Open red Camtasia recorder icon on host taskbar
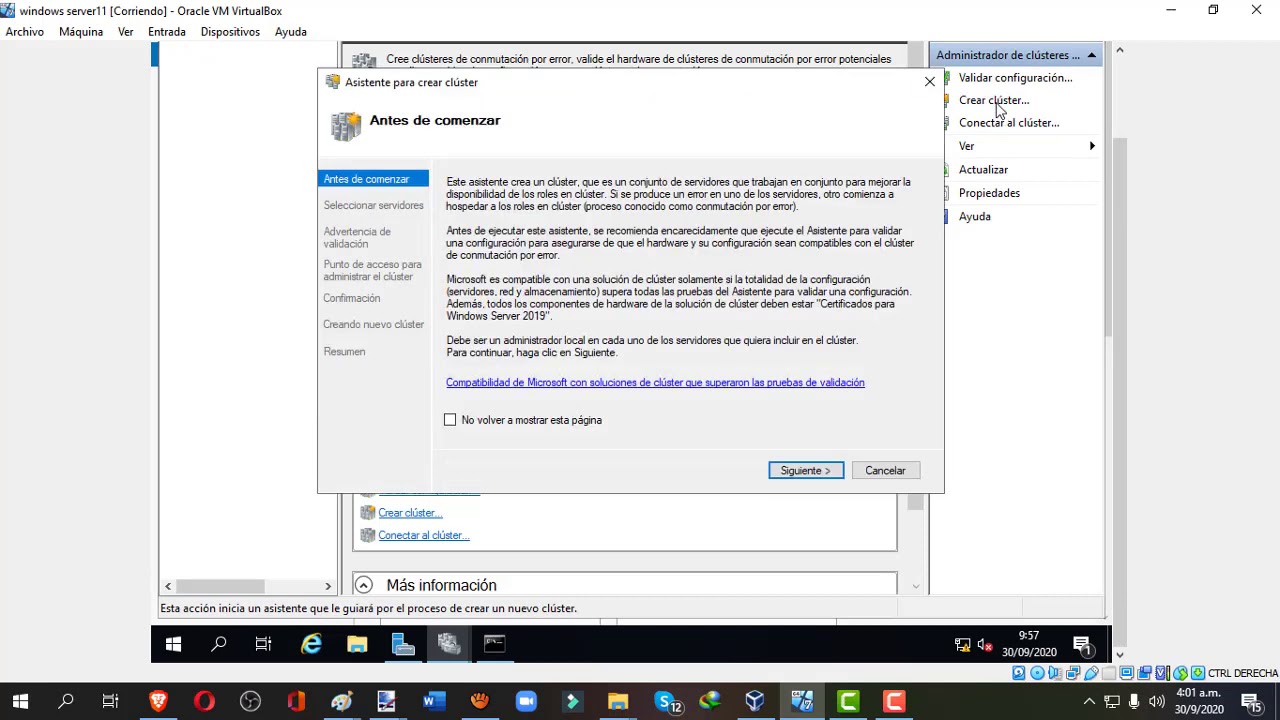Screen dimensions: 1280x720 pyautogui.click(x=894, y=701)
